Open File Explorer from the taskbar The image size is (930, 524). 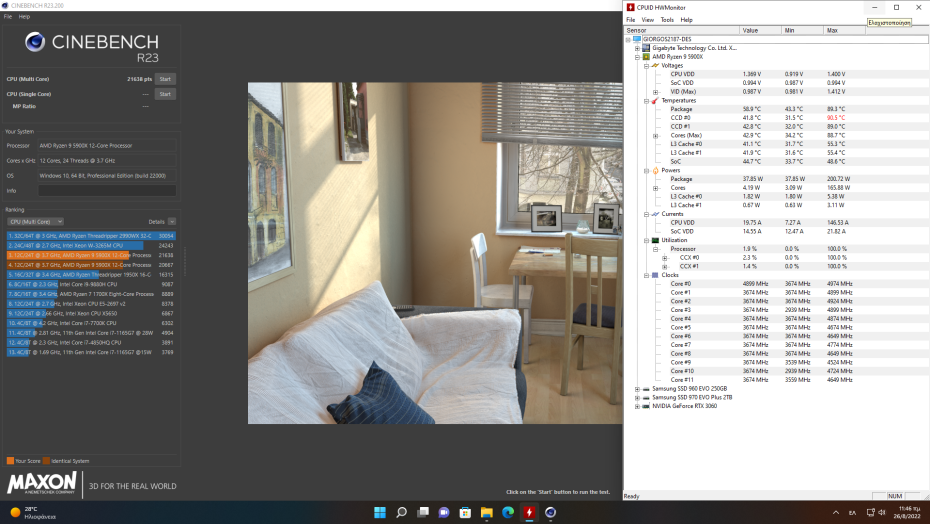pyautogui.click(x=487, y=512)
